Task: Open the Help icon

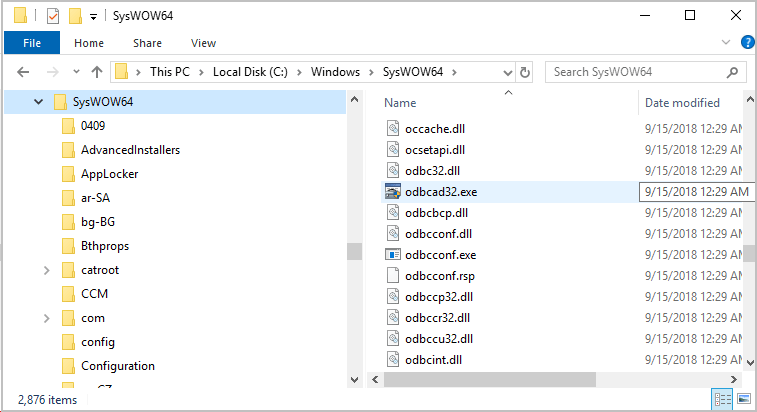Action: pyautogui.click(x=747, y=43)
